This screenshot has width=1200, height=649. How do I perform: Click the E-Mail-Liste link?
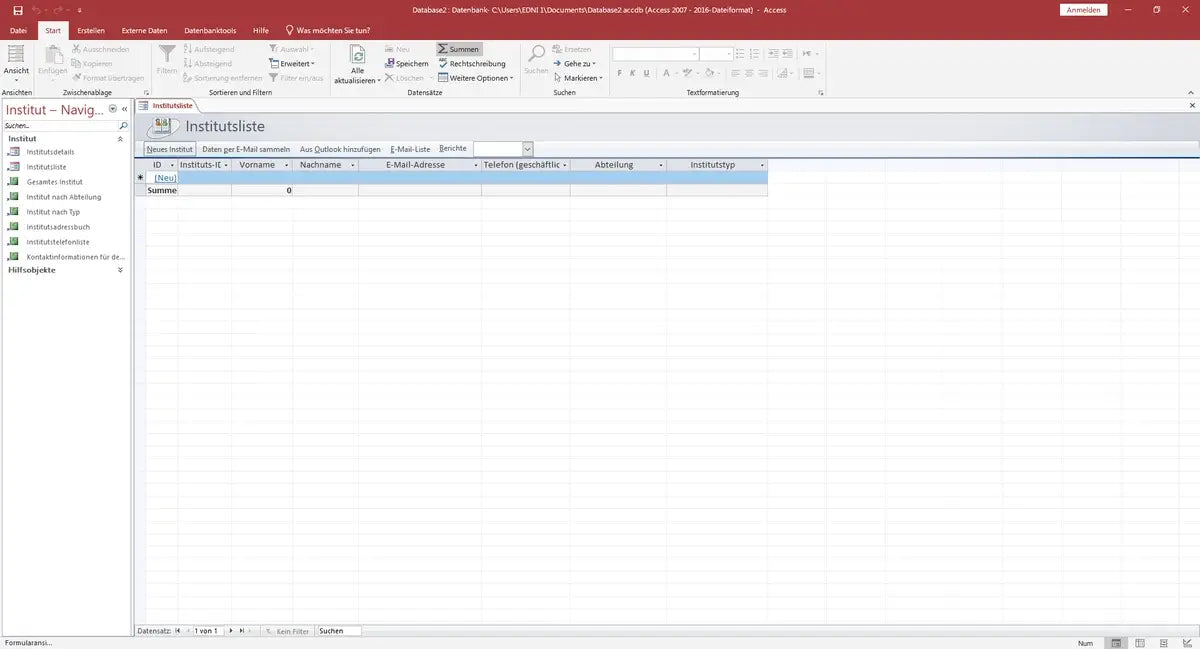pyautogui.click(x=410, y=148)
